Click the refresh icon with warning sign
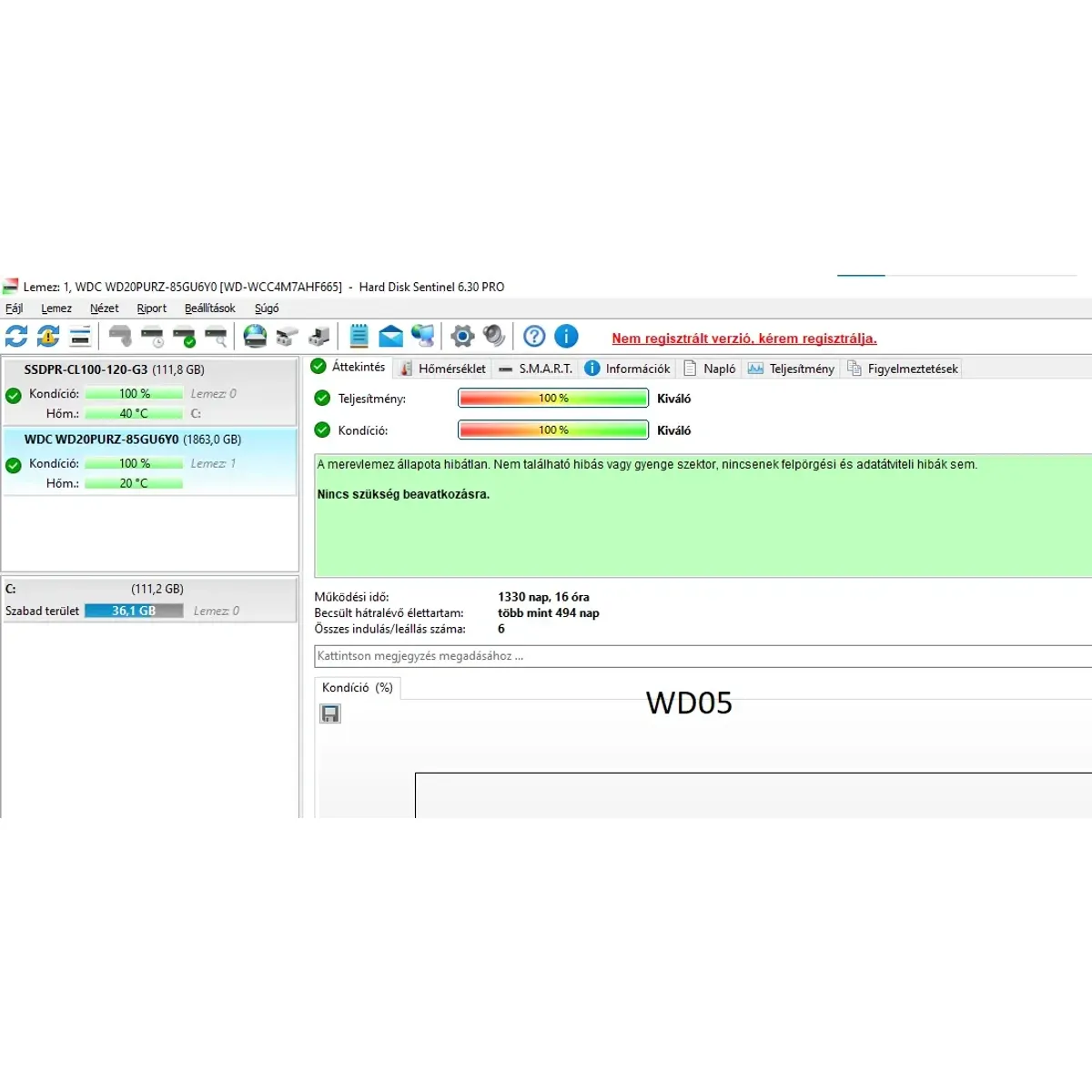The image size is (1092, 1092). point(48,336)
